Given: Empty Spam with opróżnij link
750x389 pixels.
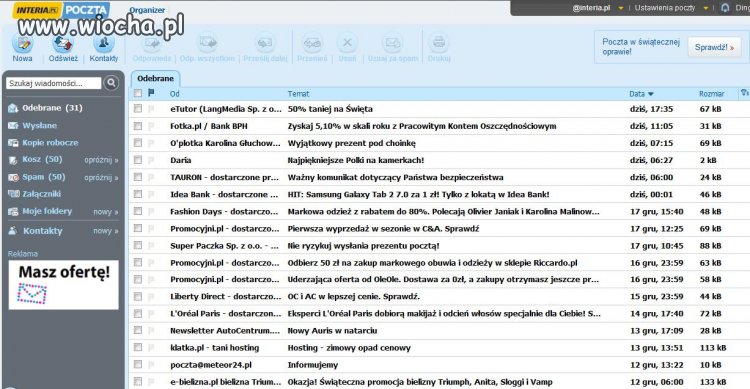Looking at the screenshot, I should [101, 178].
